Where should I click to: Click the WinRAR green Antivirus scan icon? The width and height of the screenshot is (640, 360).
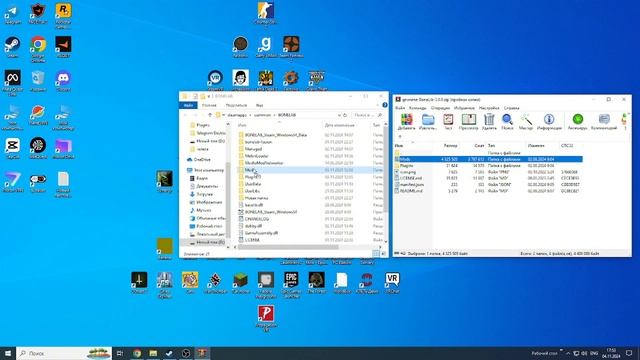click(578, 122)
